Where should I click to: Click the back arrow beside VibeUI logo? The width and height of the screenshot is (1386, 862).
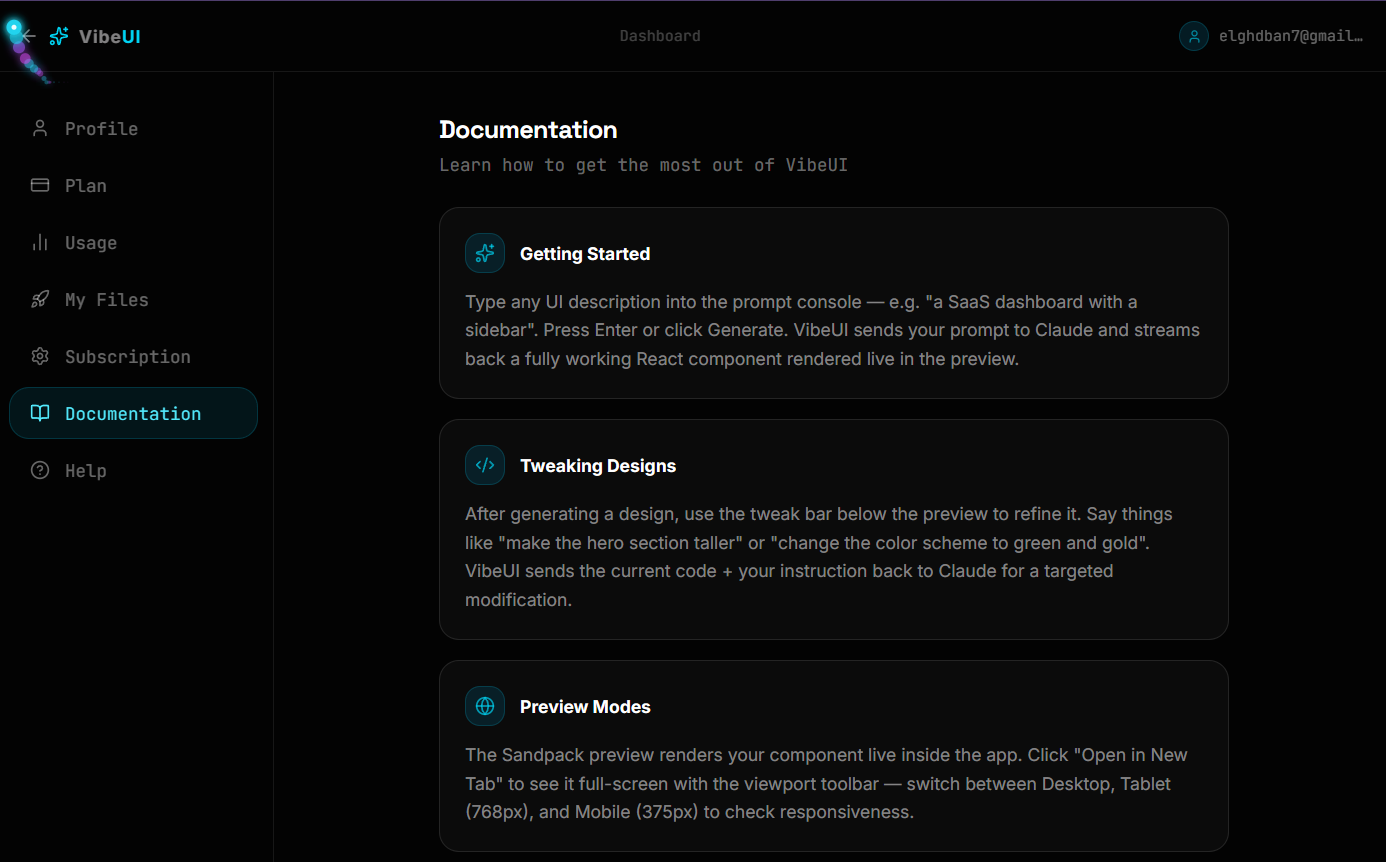[x=27, y=36]
